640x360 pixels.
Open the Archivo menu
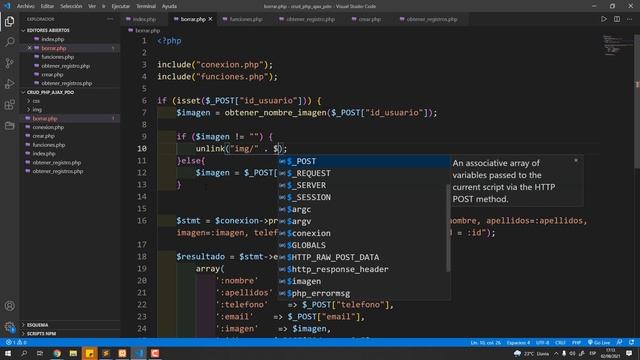(x=25, y=6)
